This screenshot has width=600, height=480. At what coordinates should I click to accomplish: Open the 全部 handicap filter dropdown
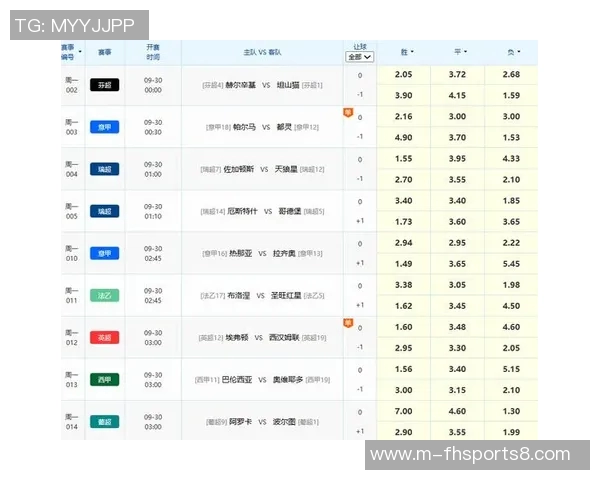coord(359,58)
